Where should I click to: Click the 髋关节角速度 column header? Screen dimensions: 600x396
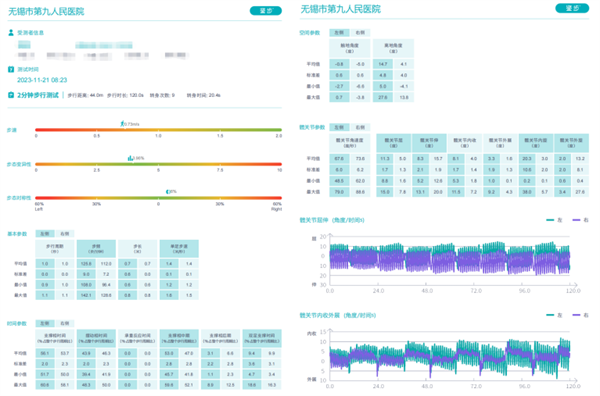tap(350, 143)
